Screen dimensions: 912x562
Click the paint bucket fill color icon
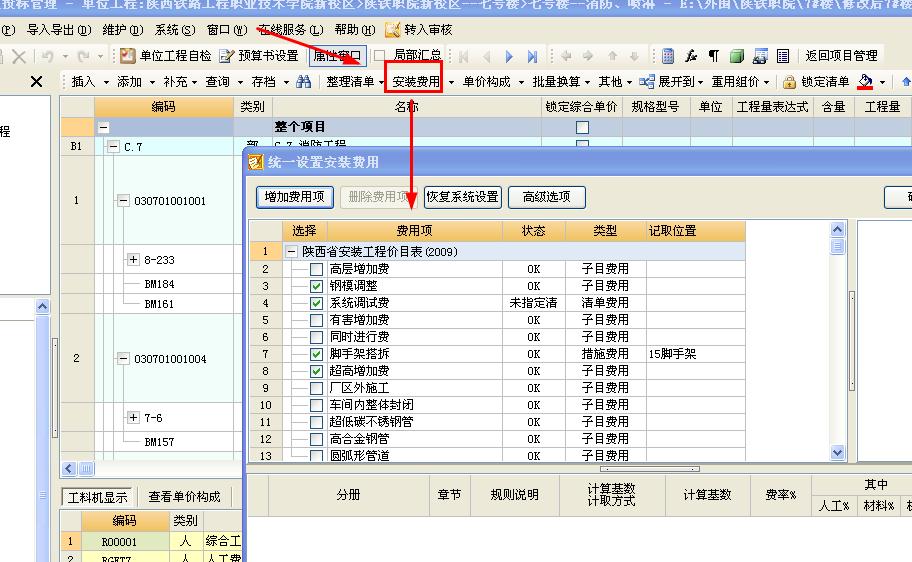point(865,81)
